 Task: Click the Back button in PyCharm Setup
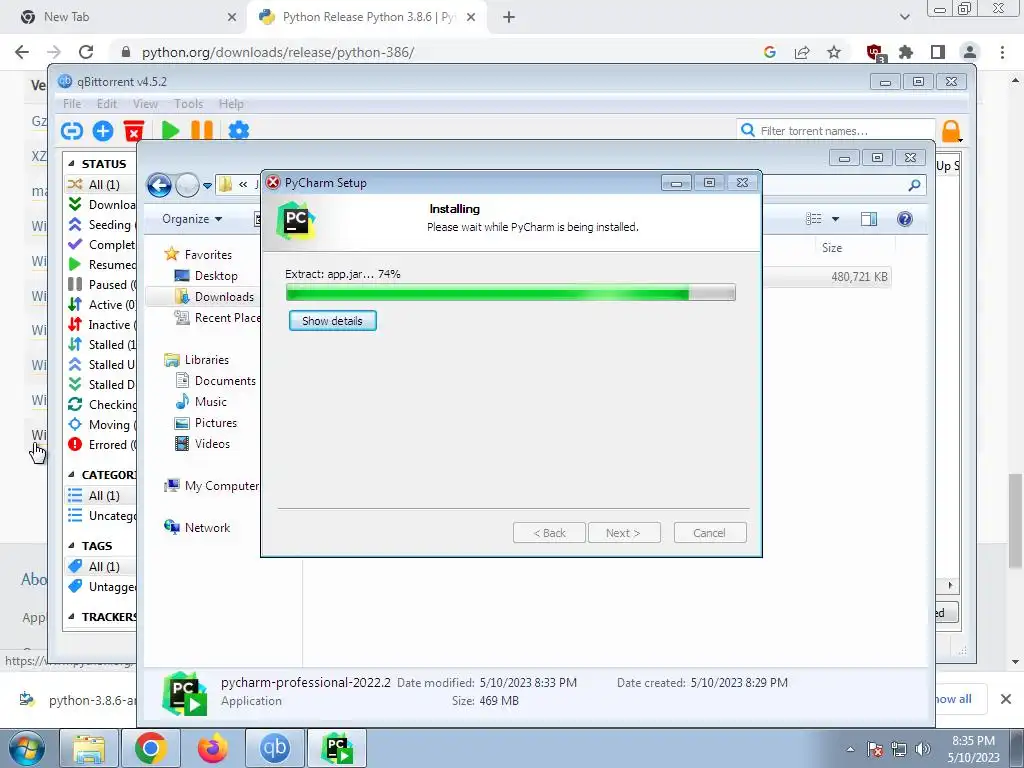coord(549,533)
